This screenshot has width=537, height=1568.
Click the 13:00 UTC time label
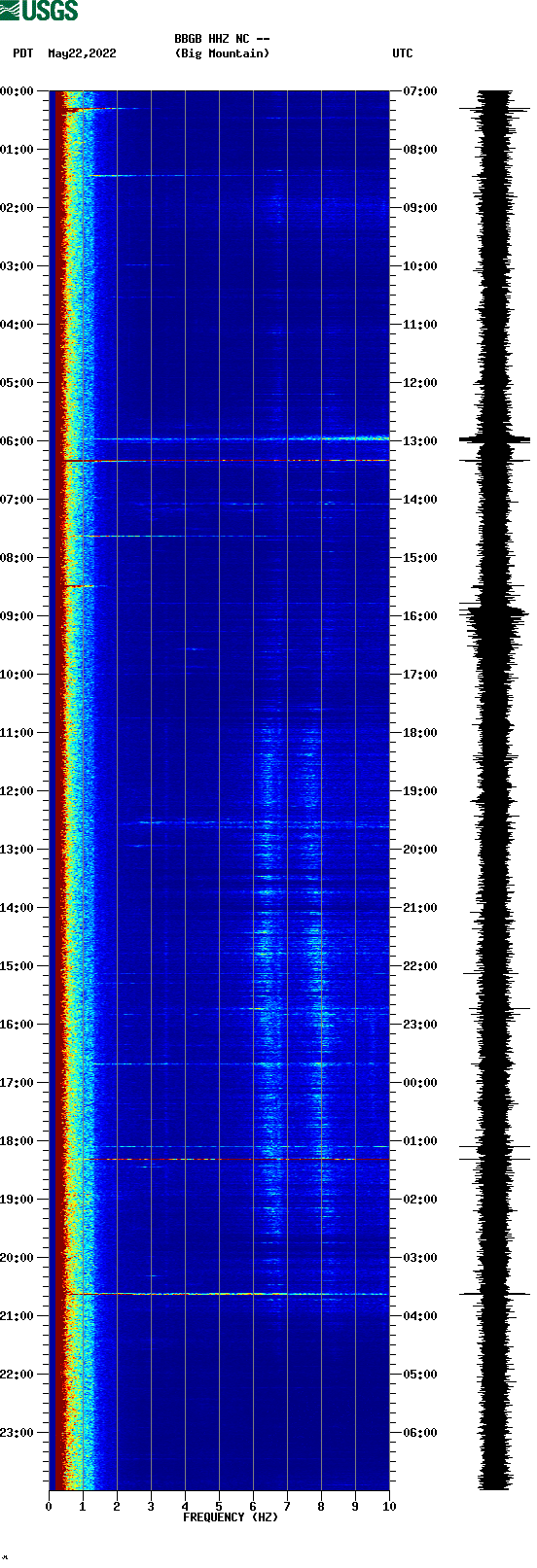(420, 441)
